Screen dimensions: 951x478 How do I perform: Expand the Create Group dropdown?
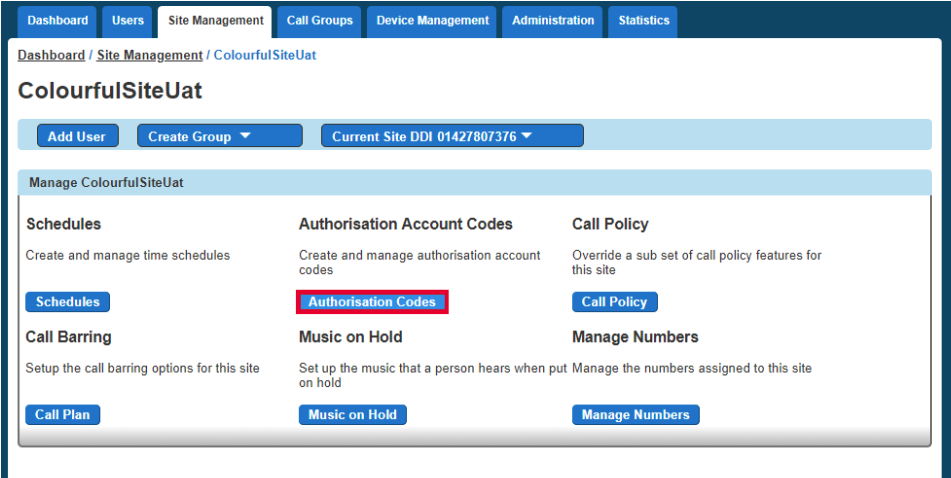pos(220,136)
